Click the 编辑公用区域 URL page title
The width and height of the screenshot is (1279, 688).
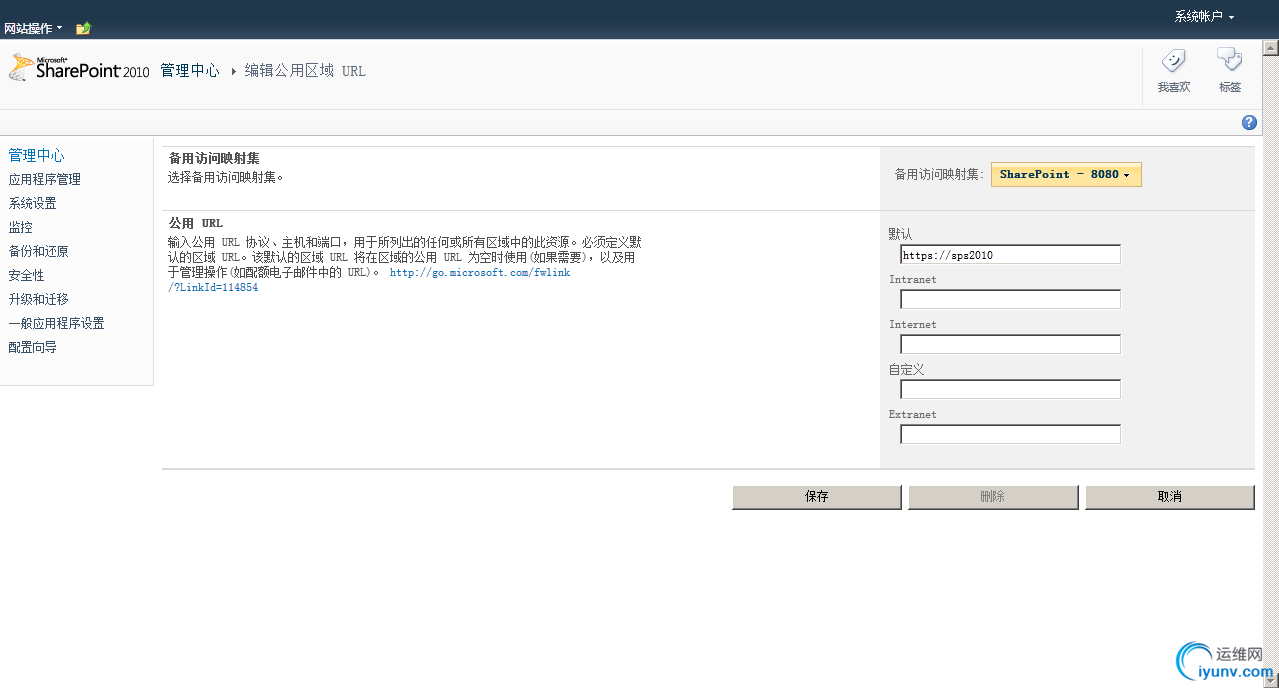(305, 71)
